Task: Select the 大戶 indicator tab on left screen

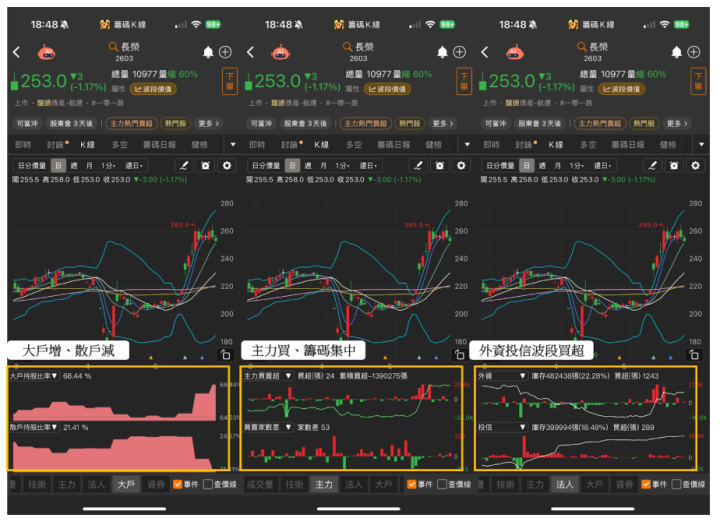Action: coord(126,484)
